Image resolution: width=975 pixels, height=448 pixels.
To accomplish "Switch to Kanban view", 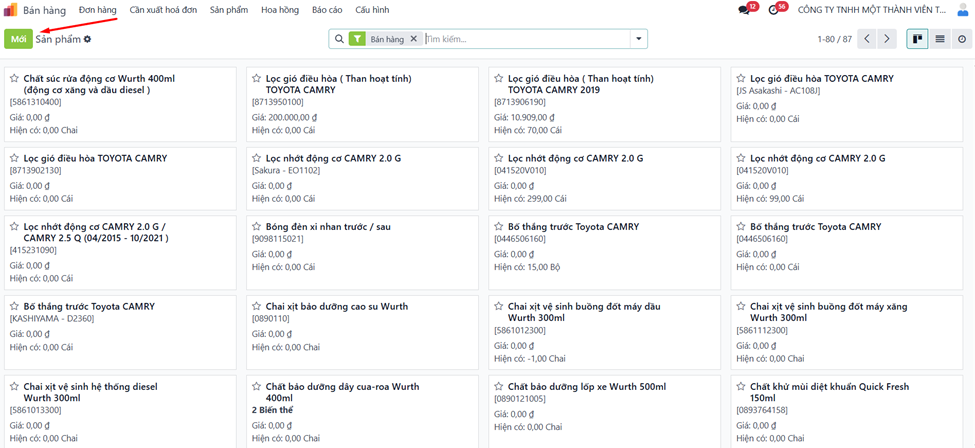I will click(916, 39).
